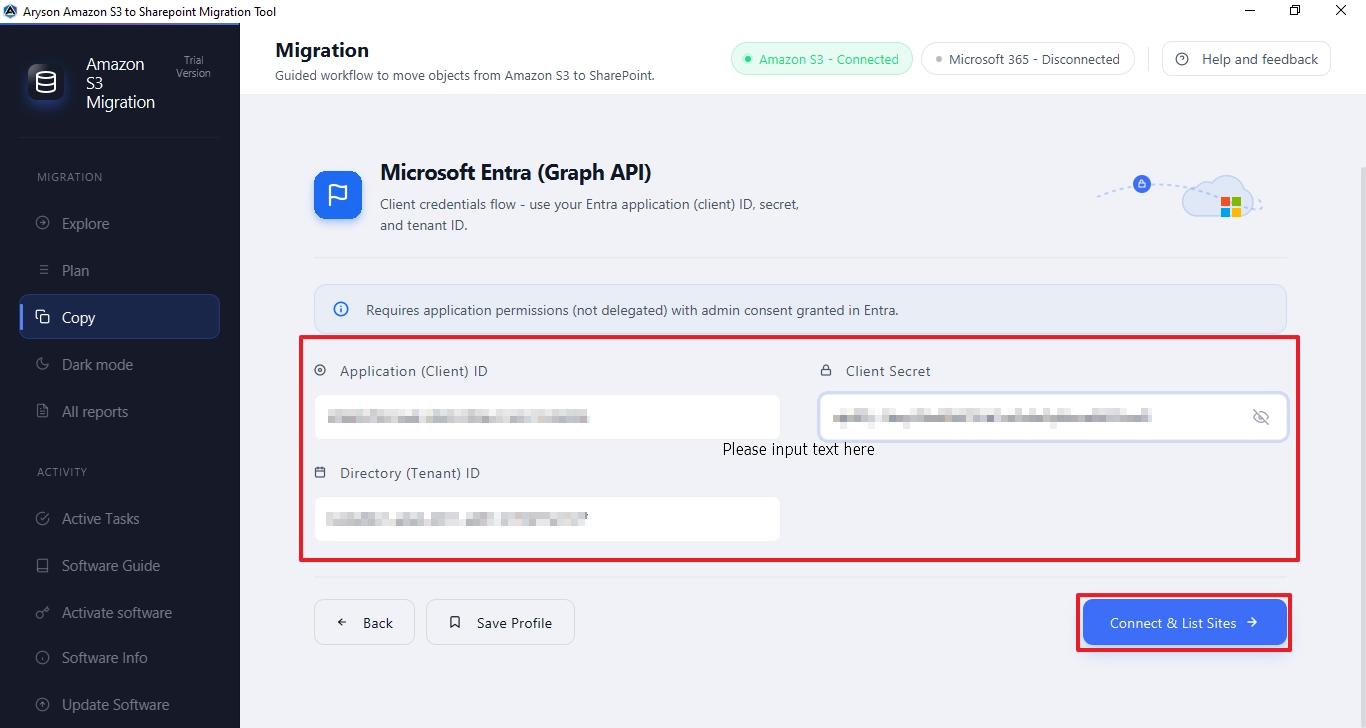Screen dimensions: 1366x728
Task: Click the Copy duplicate icon
Action: (x=42, y=317)
